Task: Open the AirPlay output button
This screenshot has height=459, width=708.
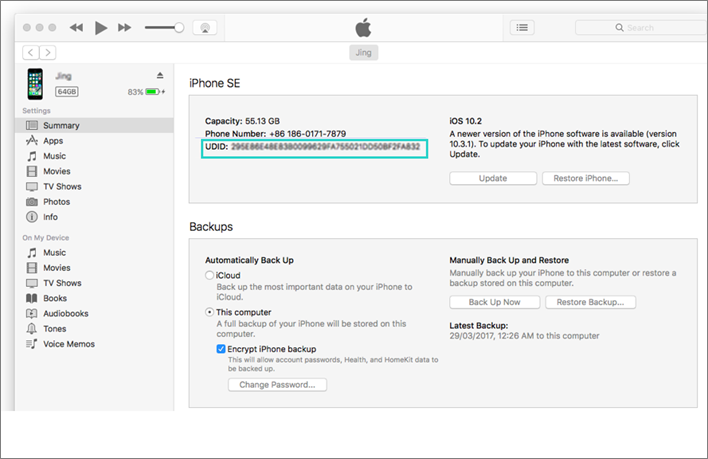Action: [205, 28]
